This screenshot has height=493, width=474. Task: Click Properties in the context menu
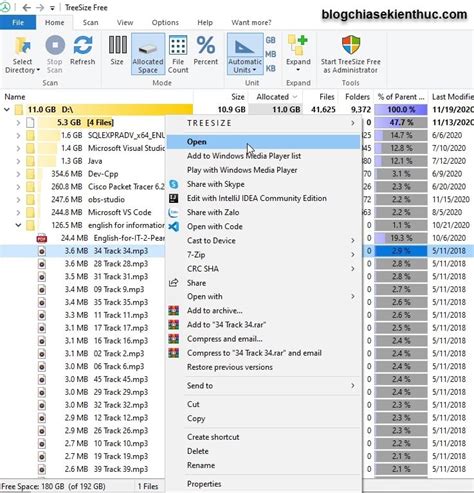pyautogui.click(x=204, y=484)
